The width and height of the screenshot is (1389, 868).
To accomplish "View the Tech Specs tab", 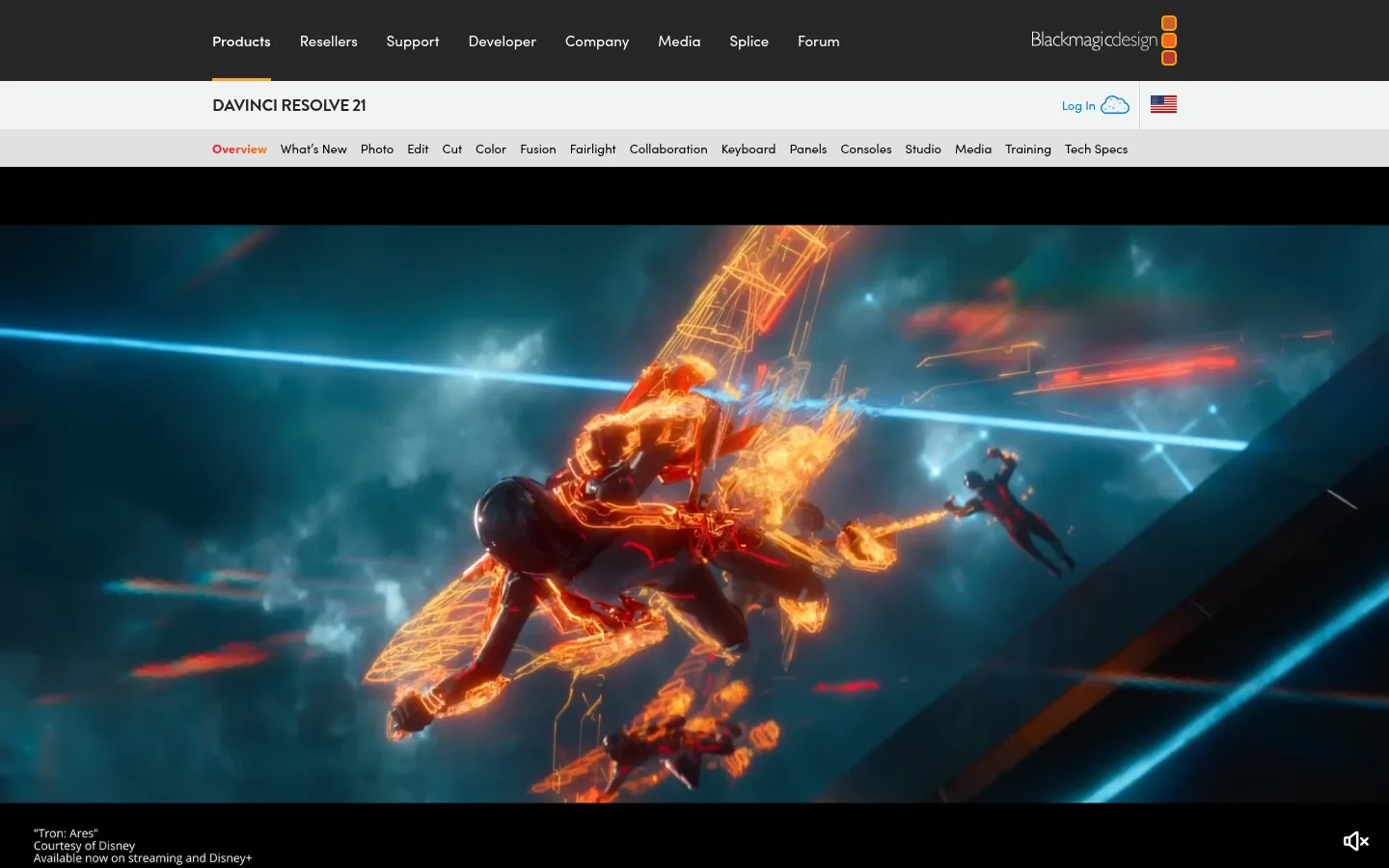I will pyautogui.click(x=1097, y=149).
